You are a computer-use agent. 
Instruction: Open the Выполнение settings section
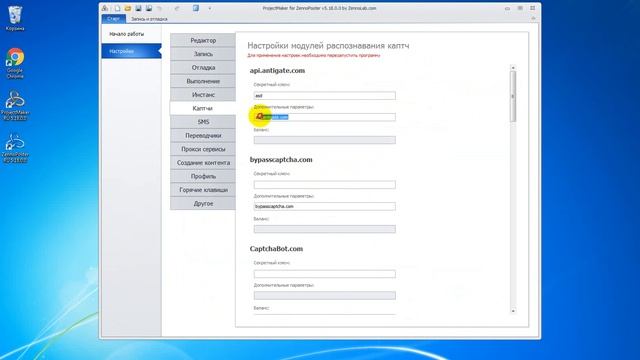[x=203, y=81]
